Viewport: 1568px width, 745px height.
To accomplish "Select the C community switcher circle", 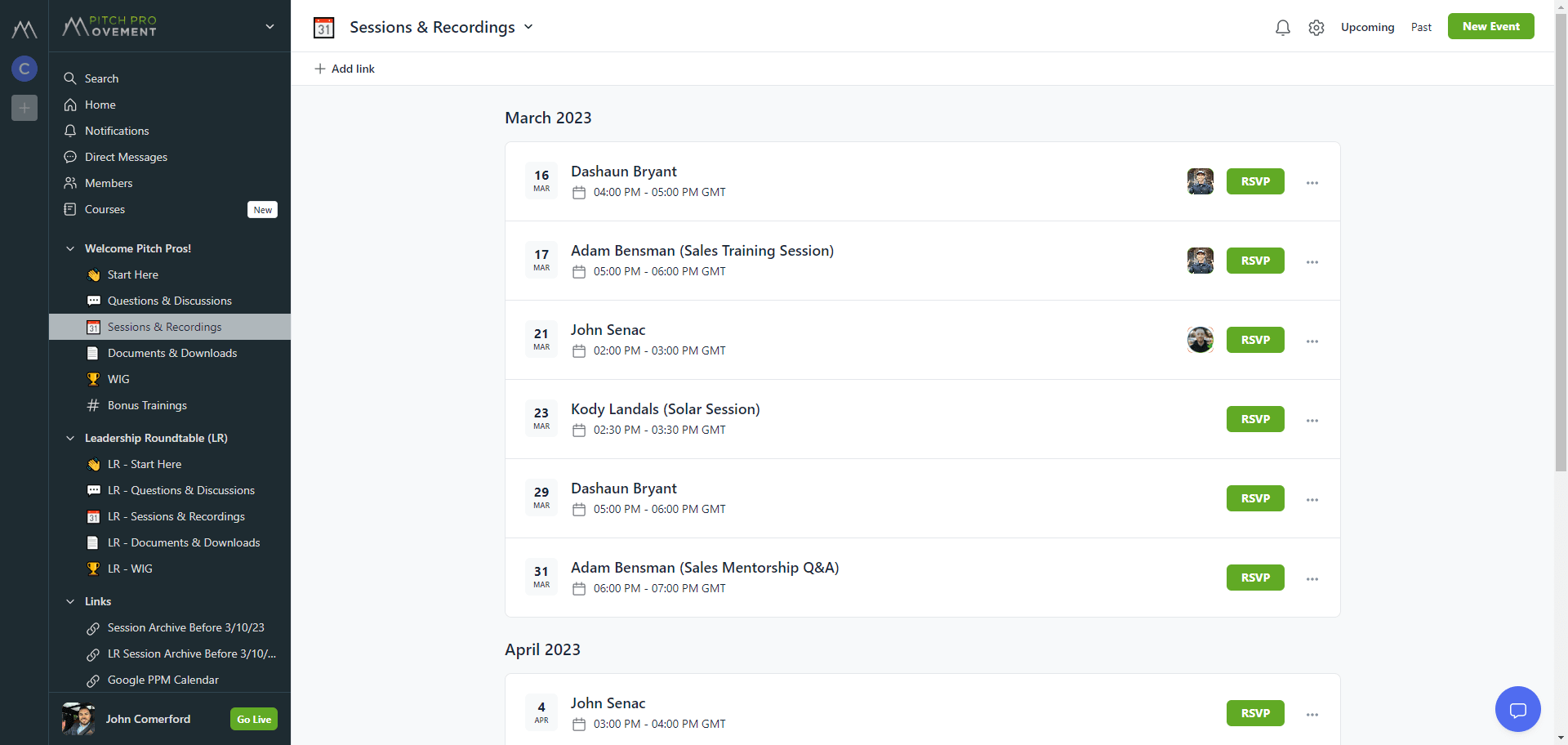I will (x=24, y=69).
